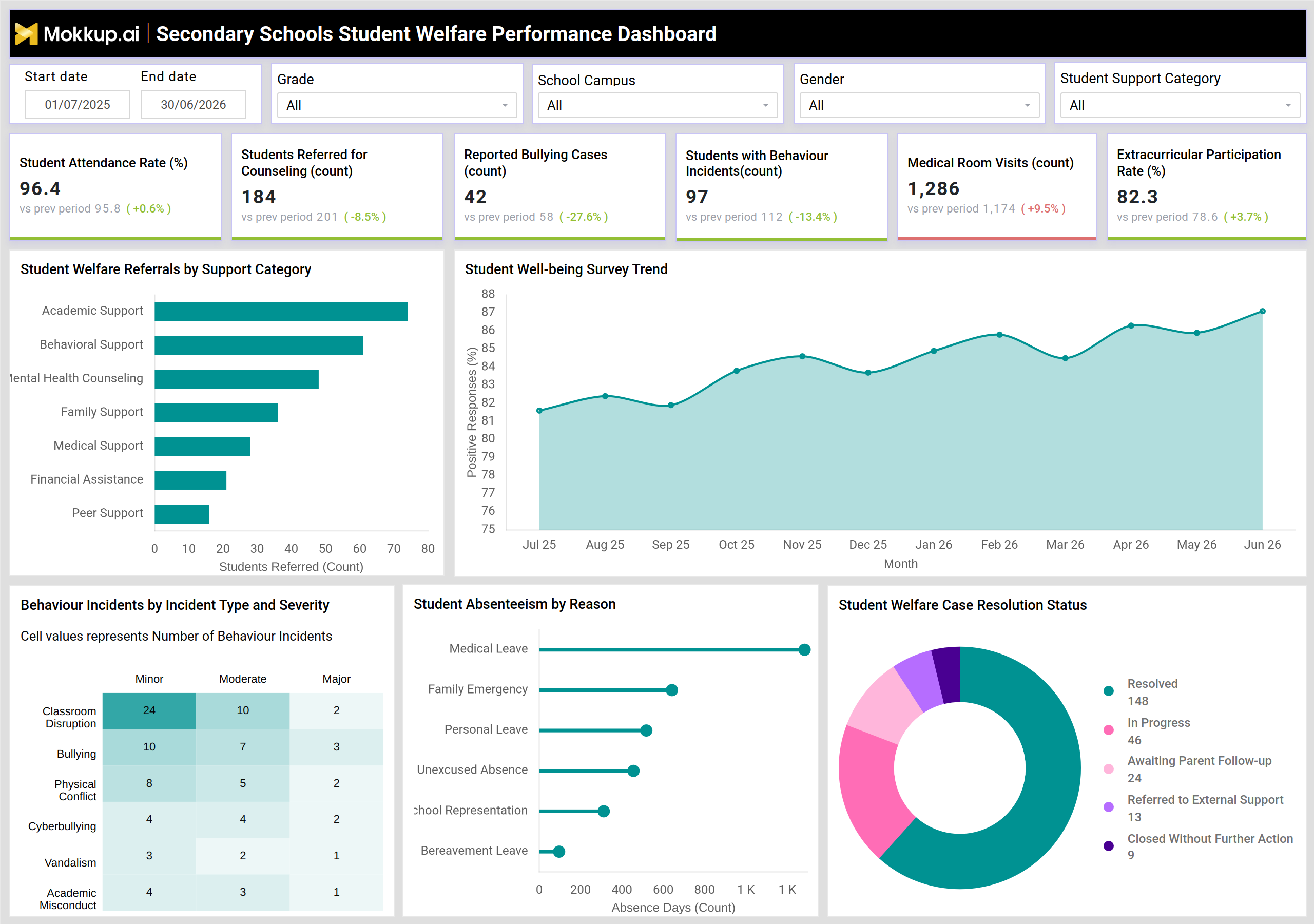Select the Student Attendance Rate card

[115, 187]
